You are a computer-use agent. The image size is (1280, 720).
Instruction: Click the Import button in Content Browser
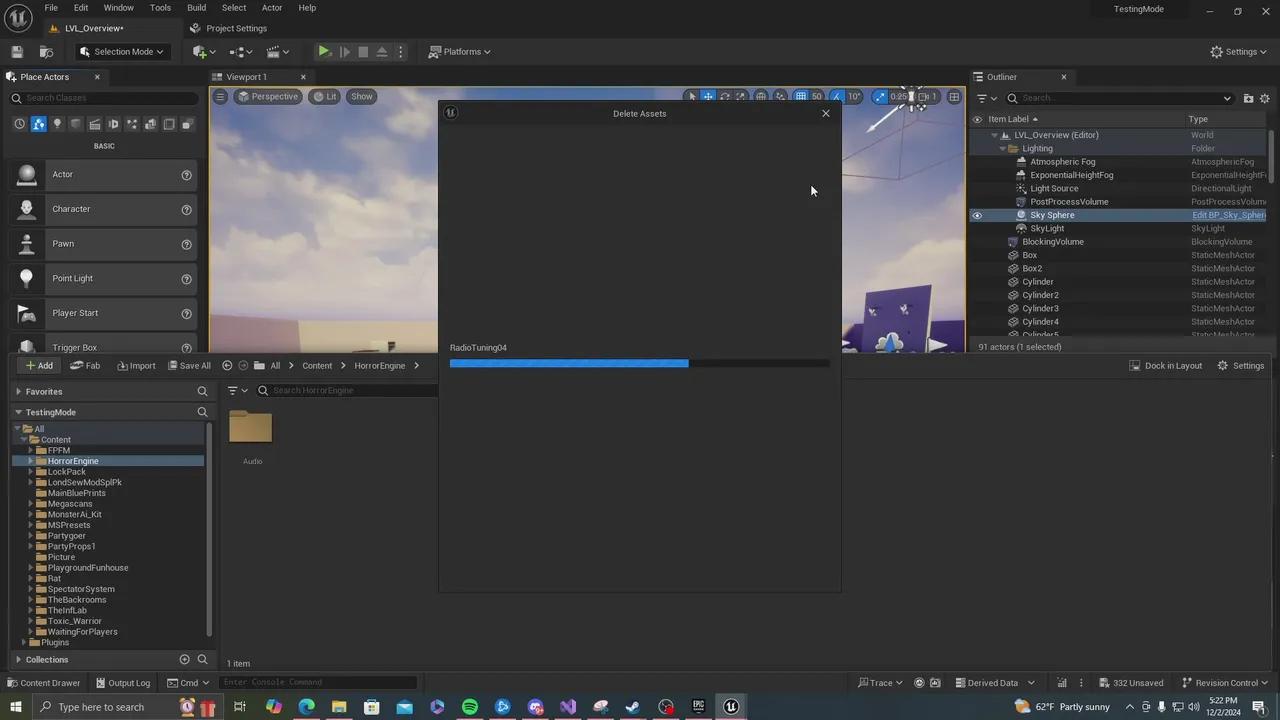(136, 366)
